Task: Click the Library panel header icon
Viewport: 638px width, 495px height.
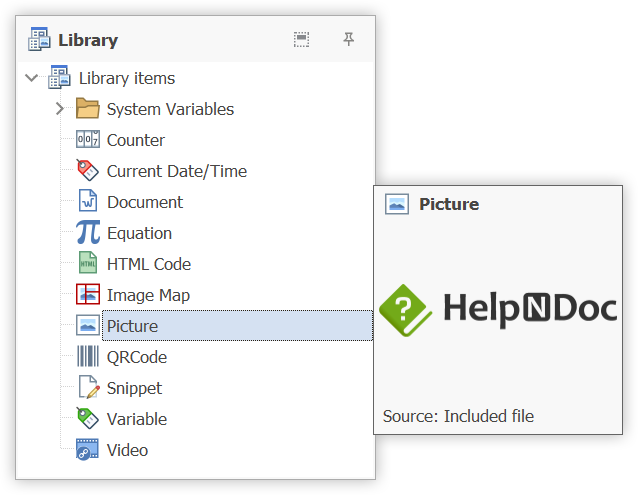Action: click(39, 39)
